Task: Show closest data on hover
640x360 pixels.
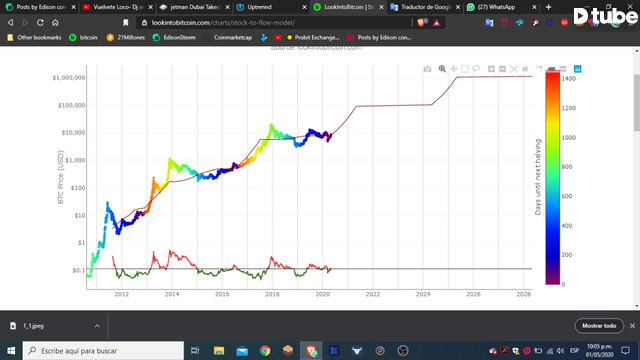Action: coord(551,69)
